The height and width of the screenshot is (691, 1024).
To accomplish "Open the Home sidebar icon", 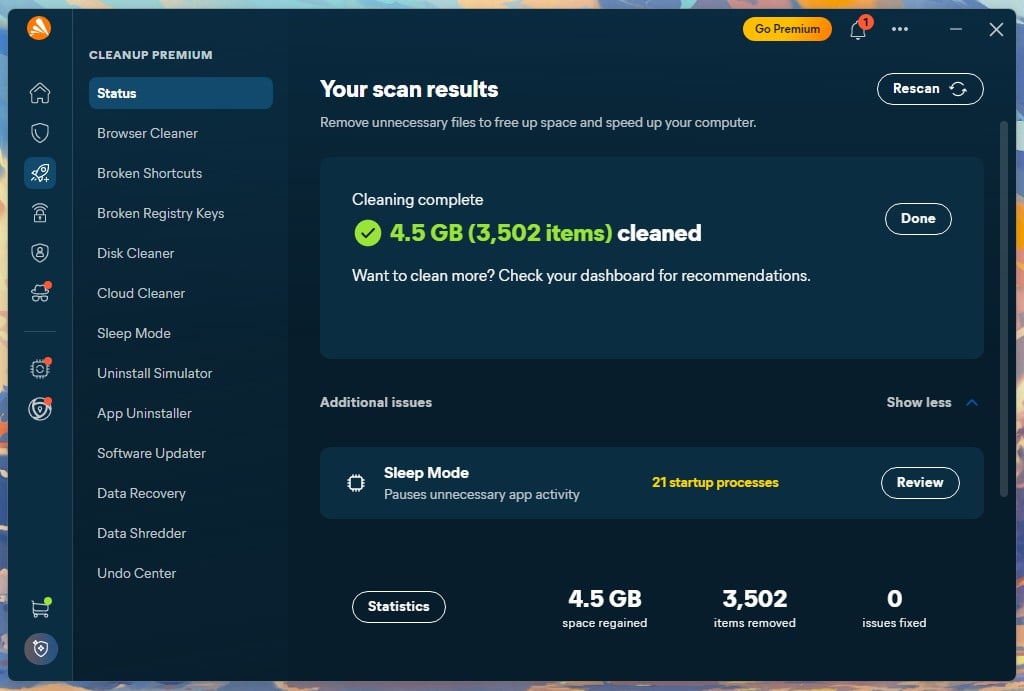I will (x=40, y=93).
